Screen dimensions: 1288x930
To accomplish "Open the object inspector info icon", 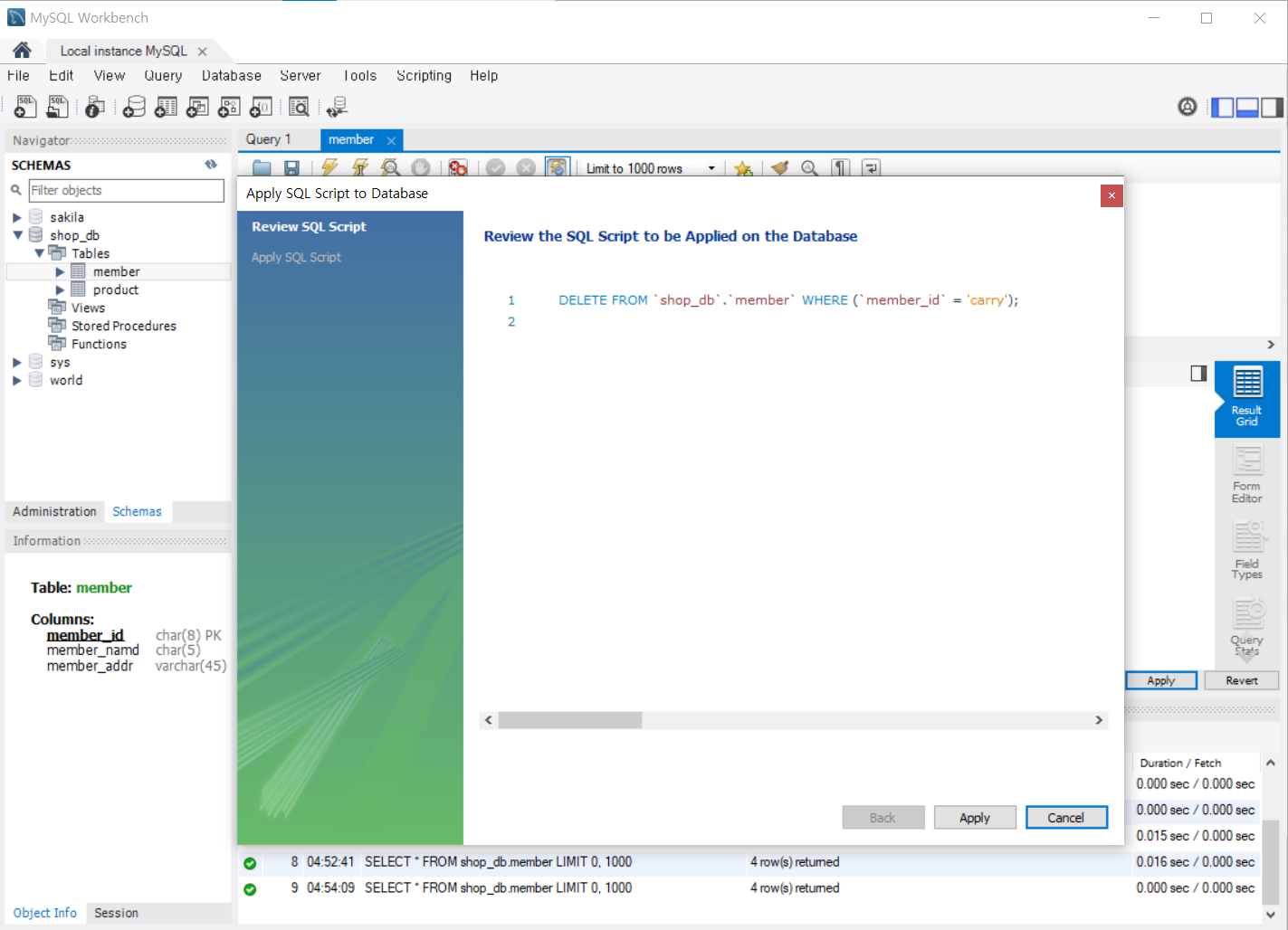I will coord(94,107).
